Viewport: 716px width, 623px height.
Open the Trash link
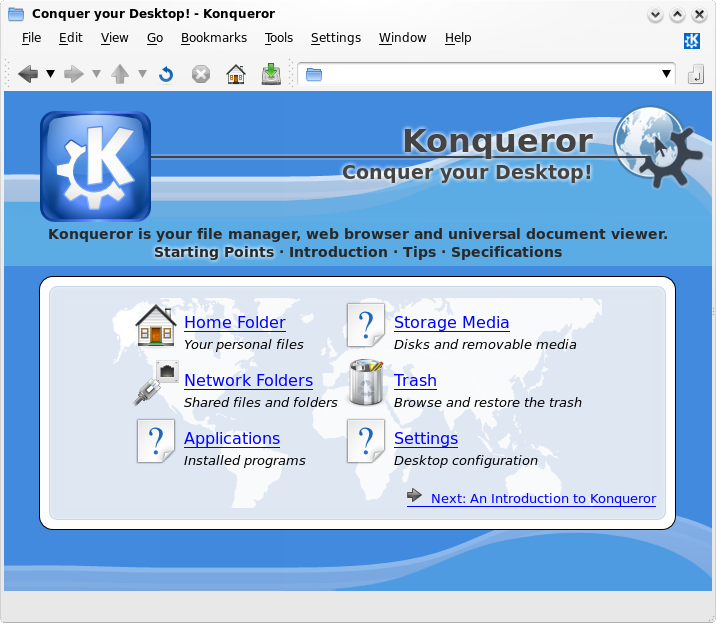(x=415, y=380)
